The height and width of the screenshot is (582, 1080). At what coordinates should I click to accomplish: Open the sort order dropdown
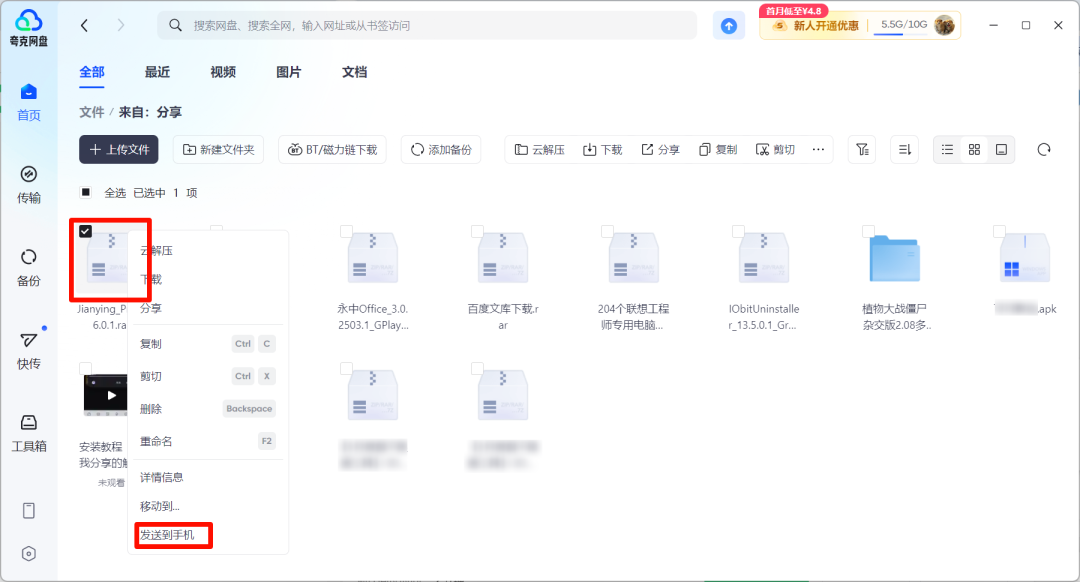pos(904,149)
